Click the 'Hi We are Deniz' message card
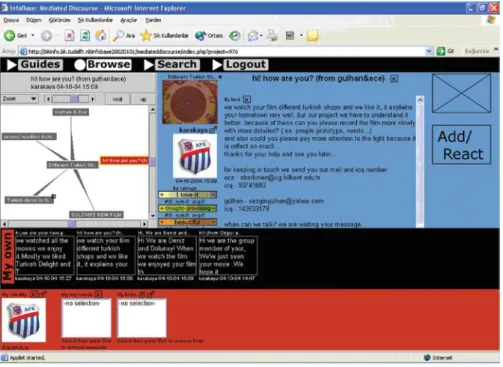 click(166, 255)
